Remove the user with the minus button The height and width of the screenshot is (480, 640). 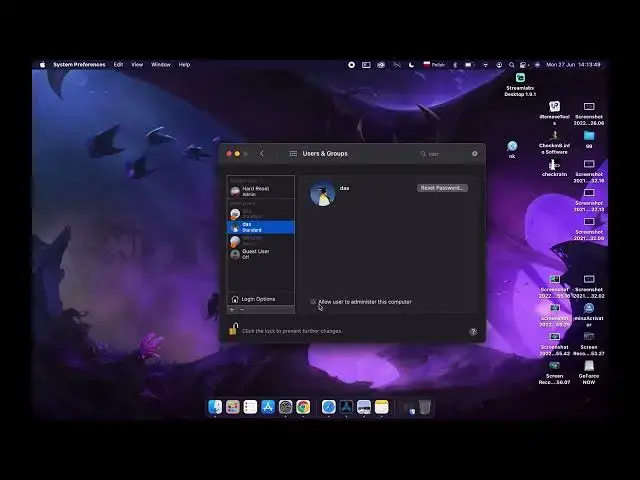click(242, 310)
